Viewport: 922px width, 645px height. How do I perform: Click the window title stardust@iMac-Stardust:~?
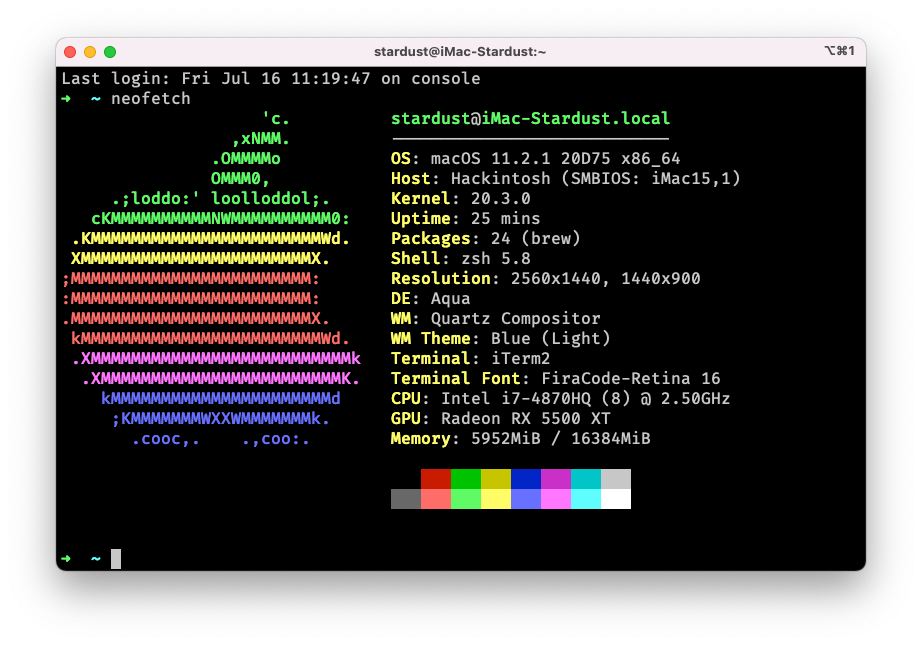coord(460,52)
